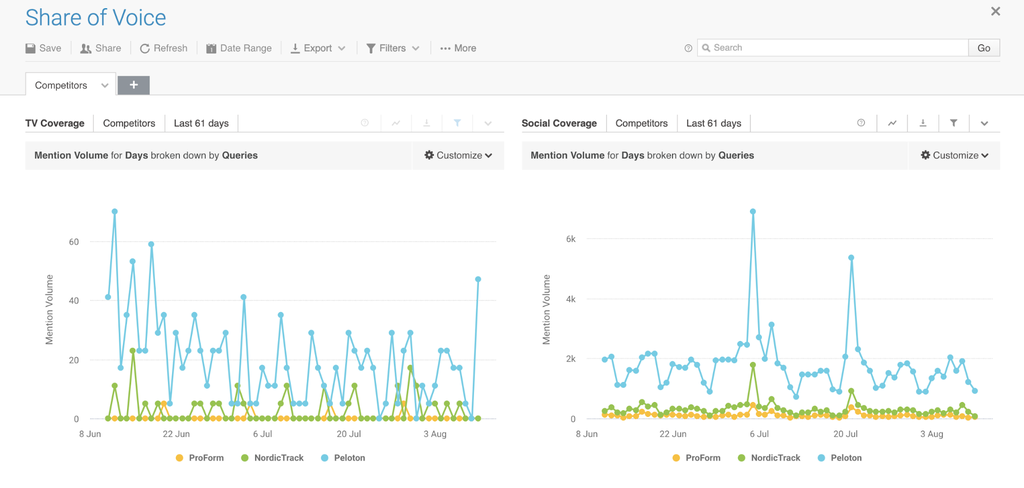1024x488 pixels.
Task: Open the Date Range calendar picker
Action: click(239, 48)
